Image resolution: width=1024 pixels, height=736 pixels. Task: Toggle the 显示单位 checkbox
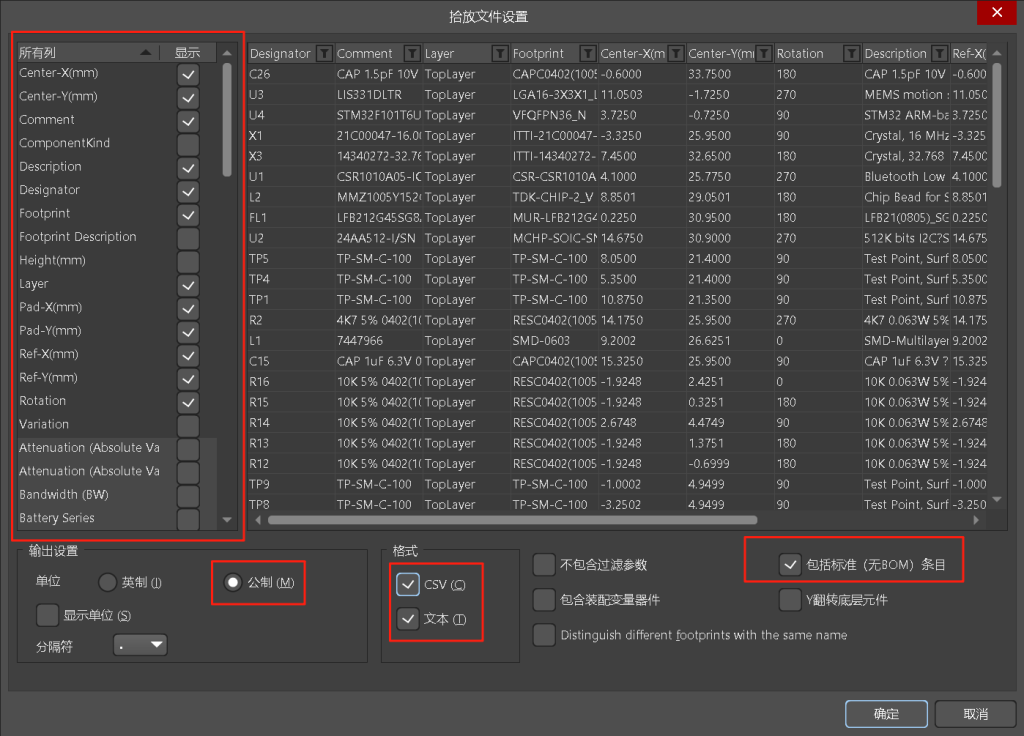(x=47, y=615)
